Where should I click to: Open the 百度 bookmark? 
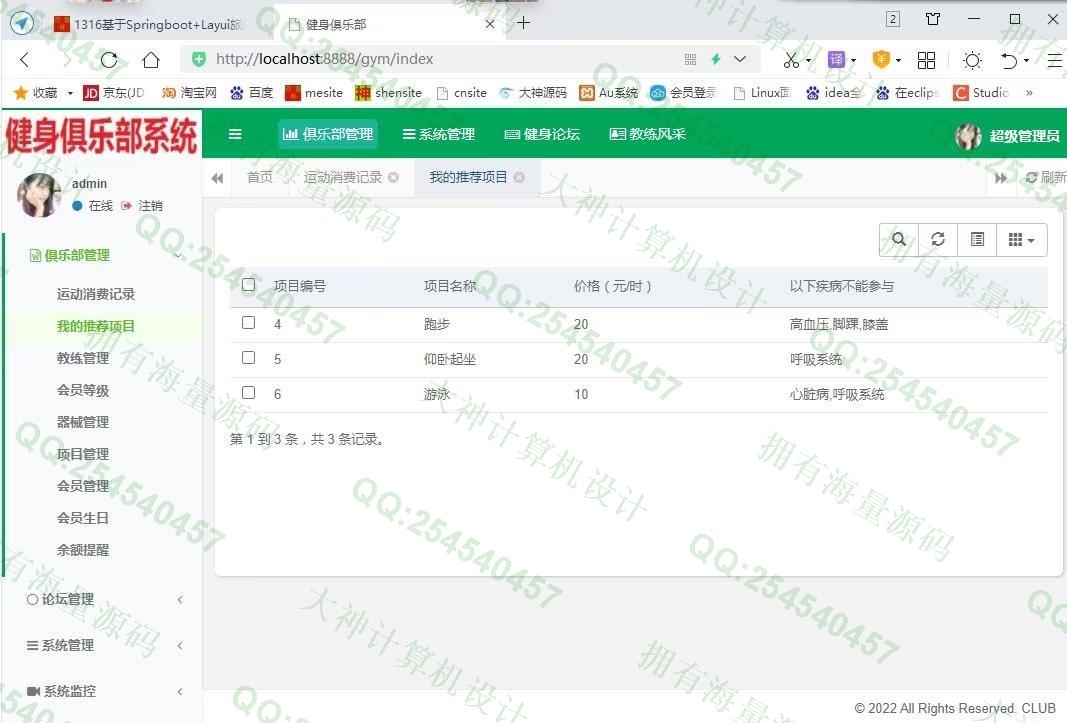coord(252,93)
